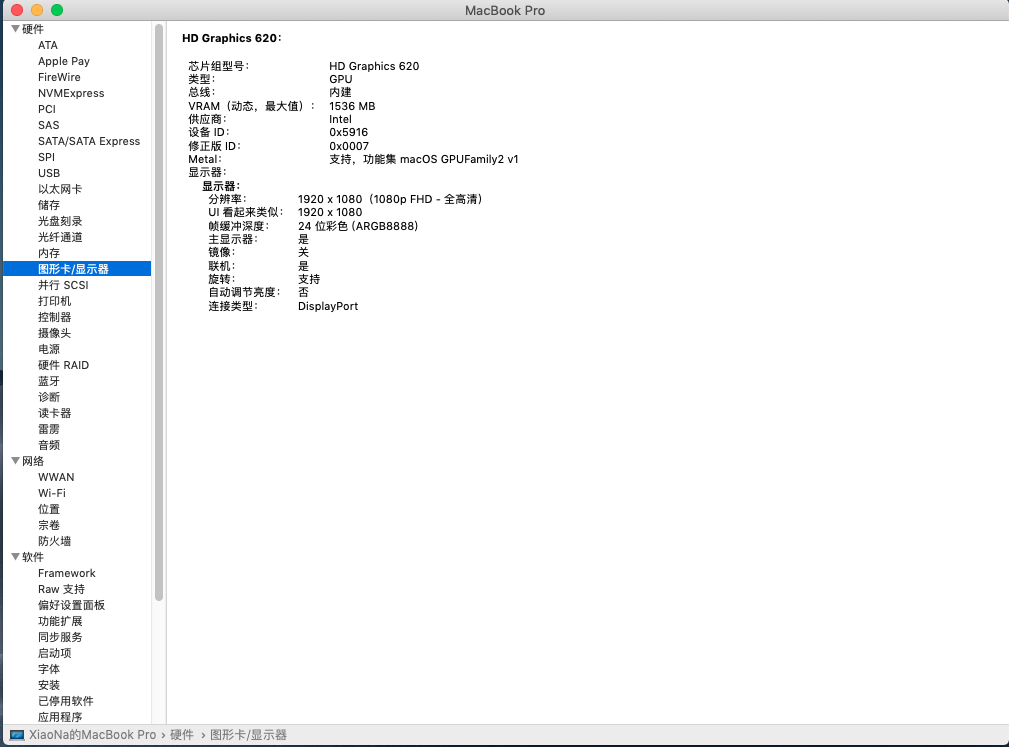1009x747 pixels.
Task: Select the highlighted 图形卡/显示器 row
Action: pos(77,269)
